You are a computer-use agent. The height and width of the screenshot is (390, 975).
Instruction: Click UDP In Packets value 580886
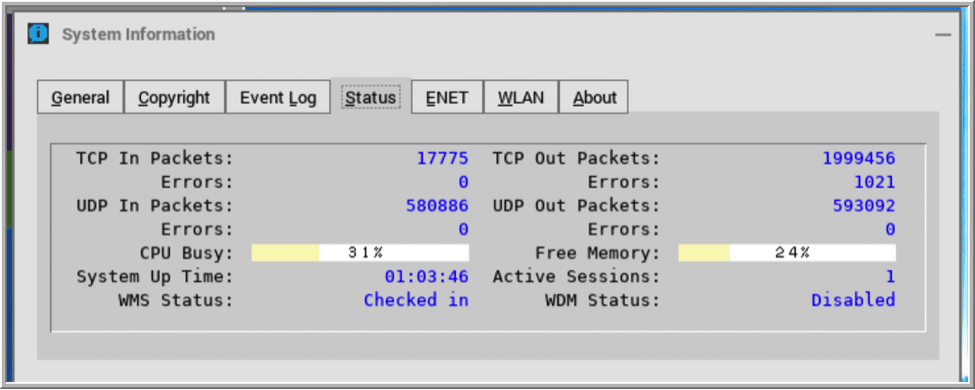[437, 205]
